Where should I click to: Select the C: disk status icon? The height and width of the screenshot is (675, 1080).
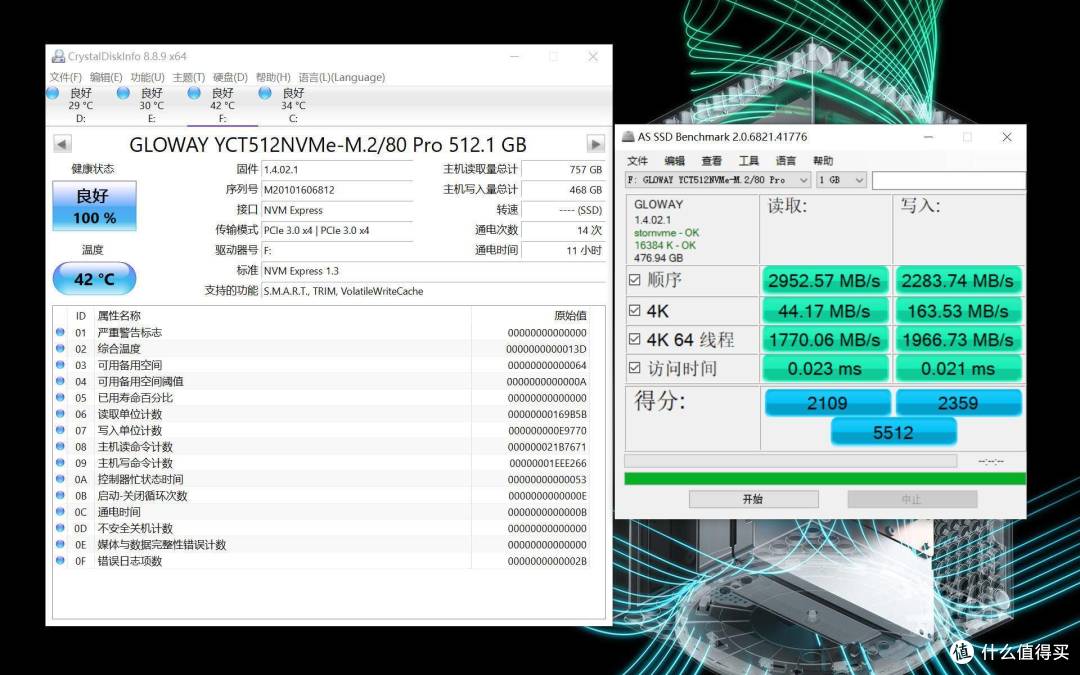264,93
